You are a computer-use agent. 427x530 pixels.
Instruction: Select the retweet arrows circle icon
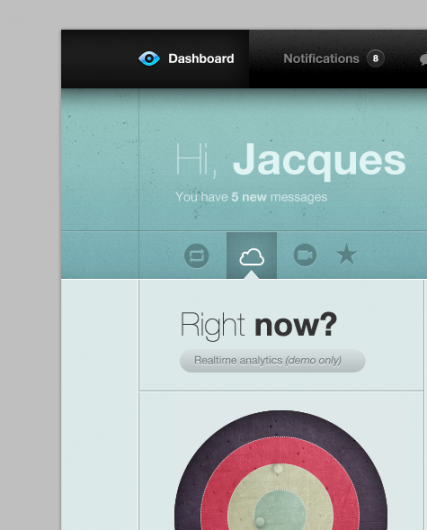pos(196,256)
